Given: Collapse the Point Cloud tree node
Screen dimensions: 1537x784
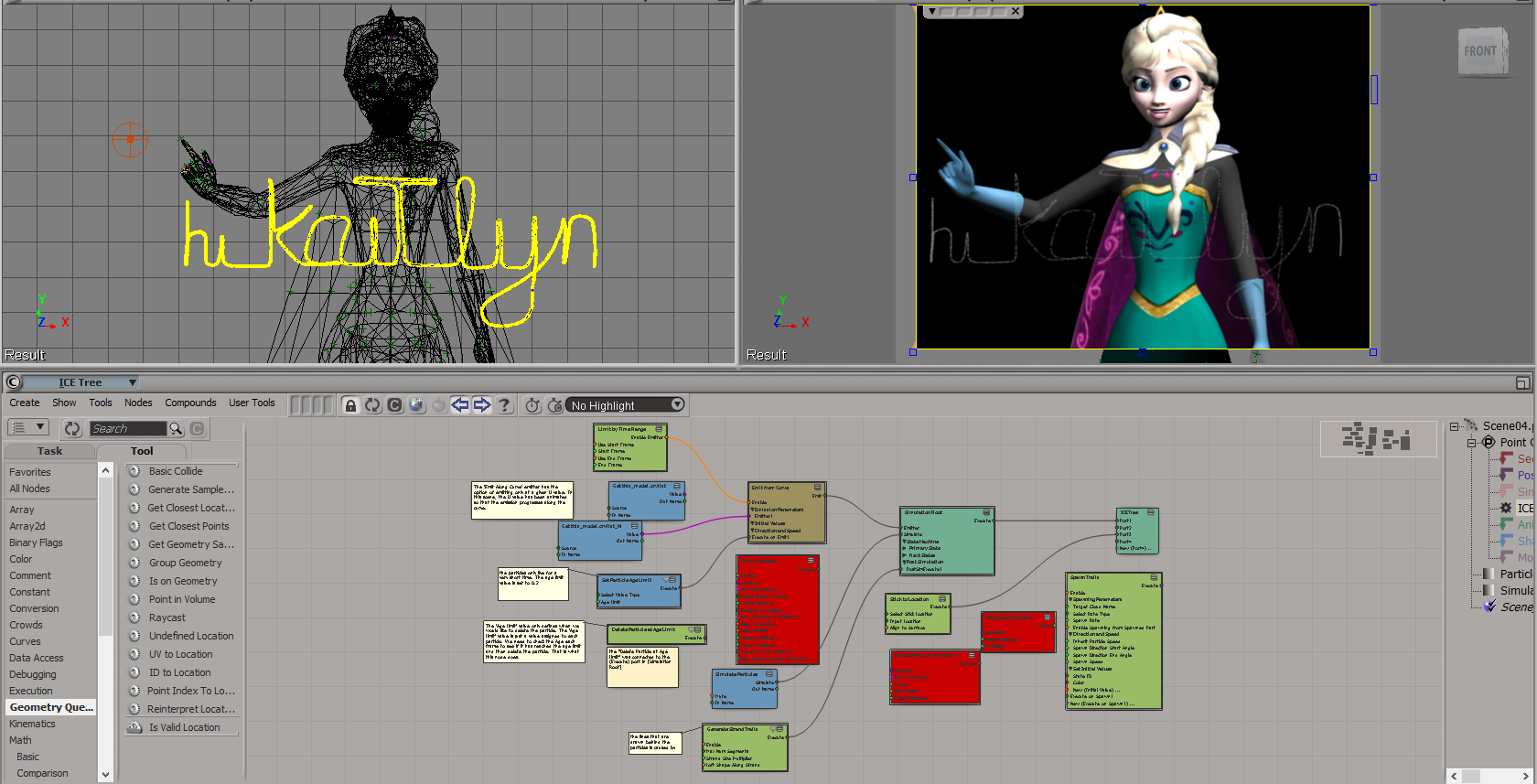Looking at the screenshot, I should click(x=1472, y=443).
